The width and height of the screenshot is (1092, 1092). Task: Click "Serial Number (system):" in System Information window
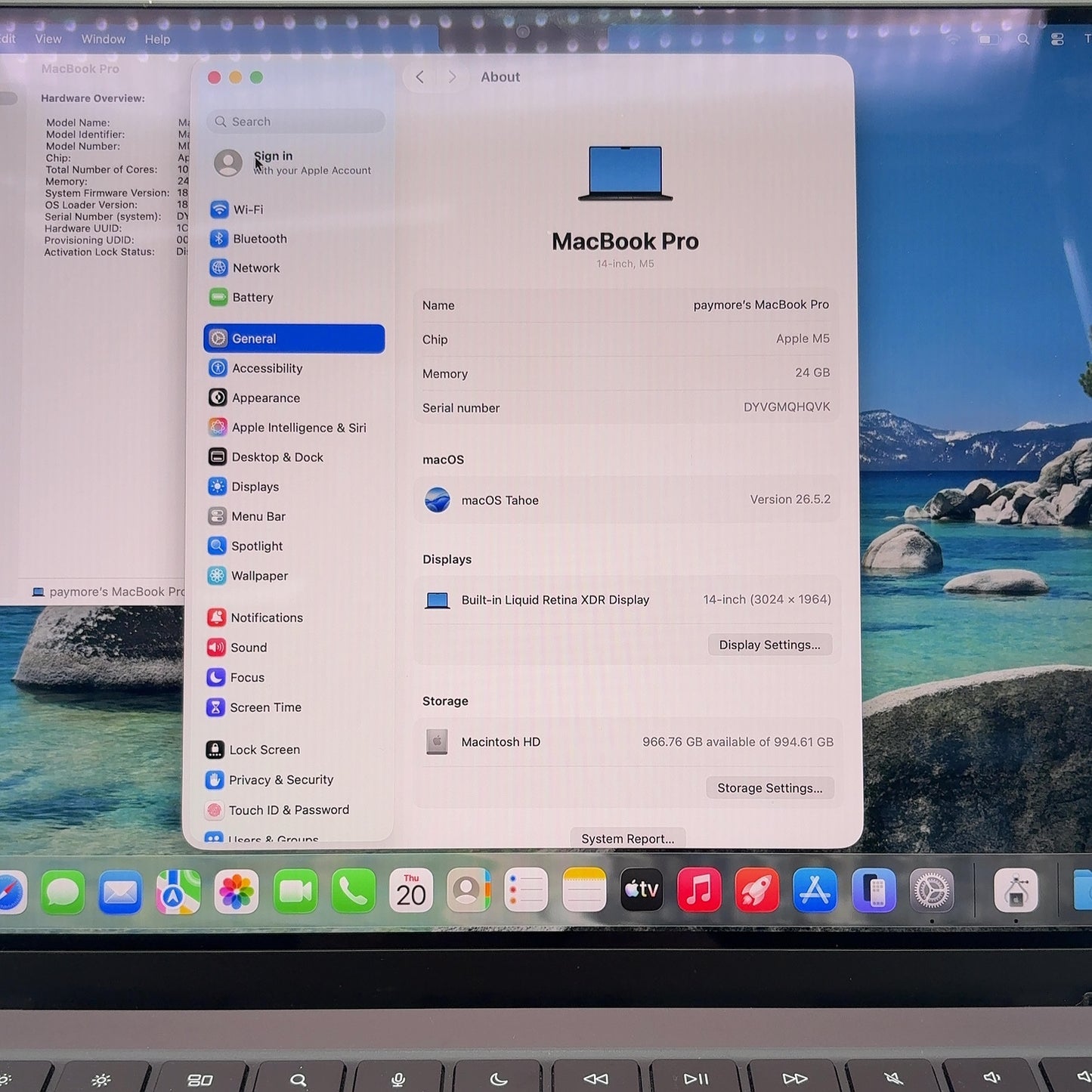click(103, 217)
